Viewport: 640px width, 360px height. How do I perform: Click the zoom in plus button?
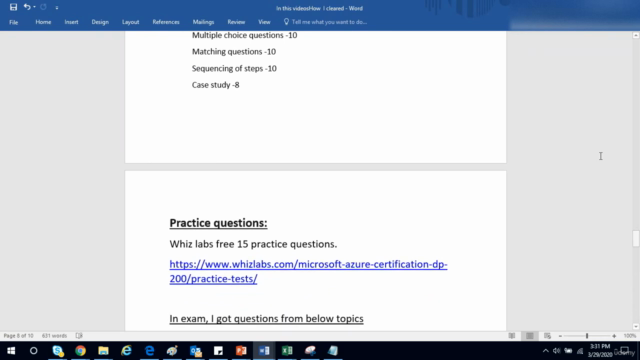pos(614,336)
